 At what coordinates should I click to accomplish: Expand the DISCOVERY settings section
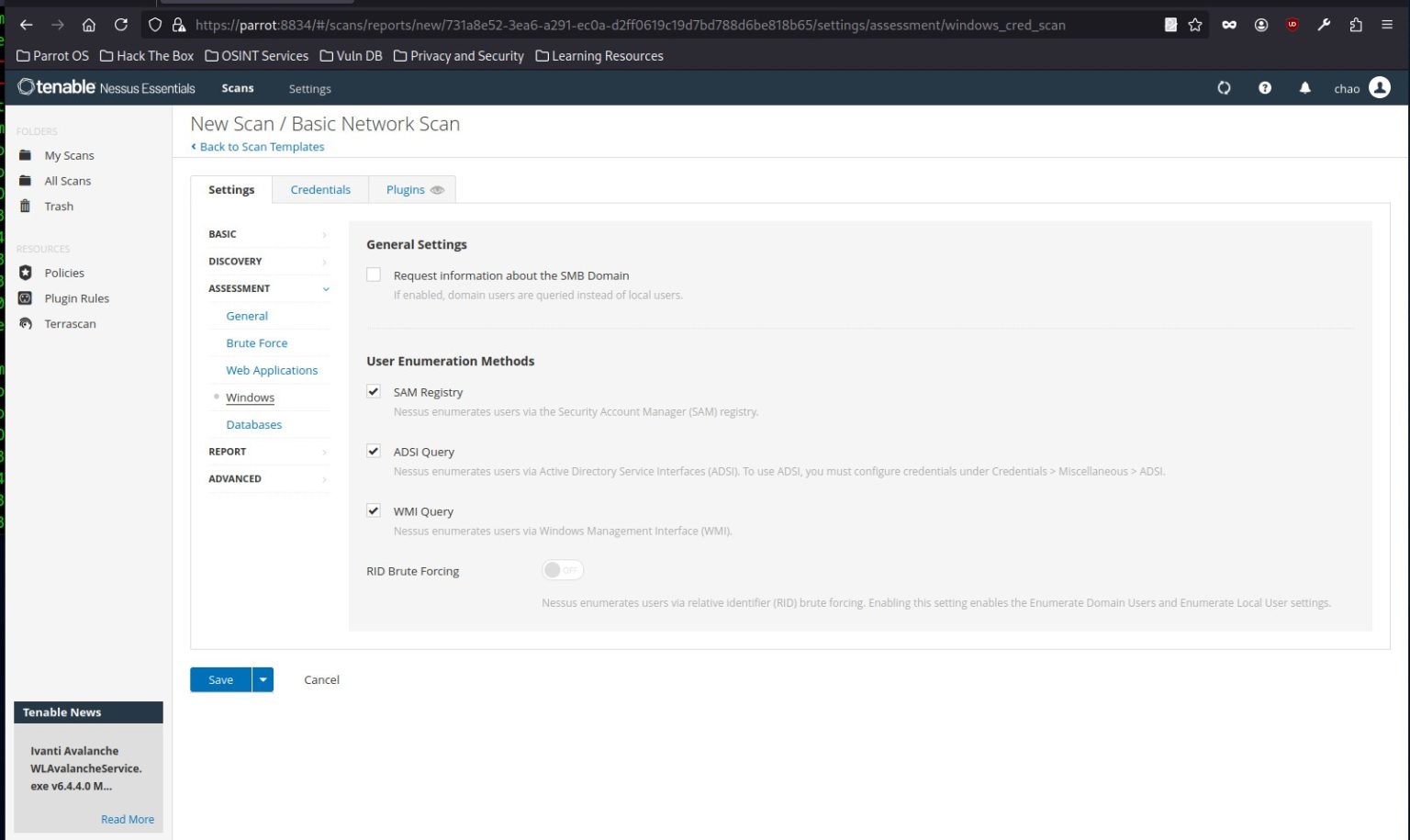[x=268, y=262]
